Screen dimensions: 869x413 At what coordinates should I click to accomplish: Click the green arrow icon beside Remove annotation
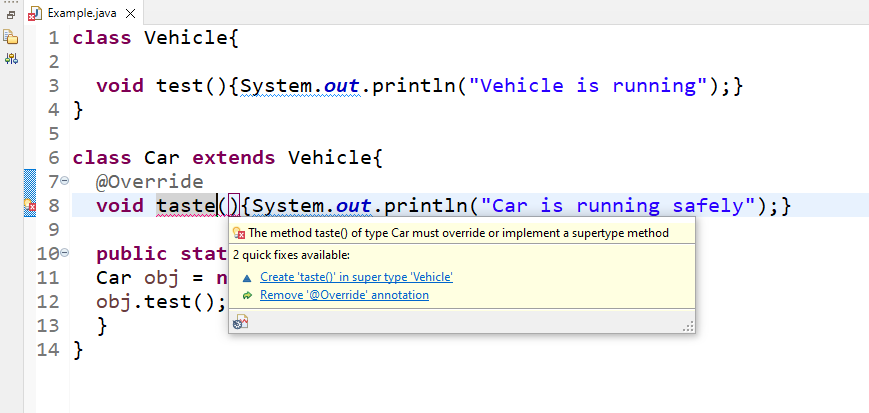(247, 295)
